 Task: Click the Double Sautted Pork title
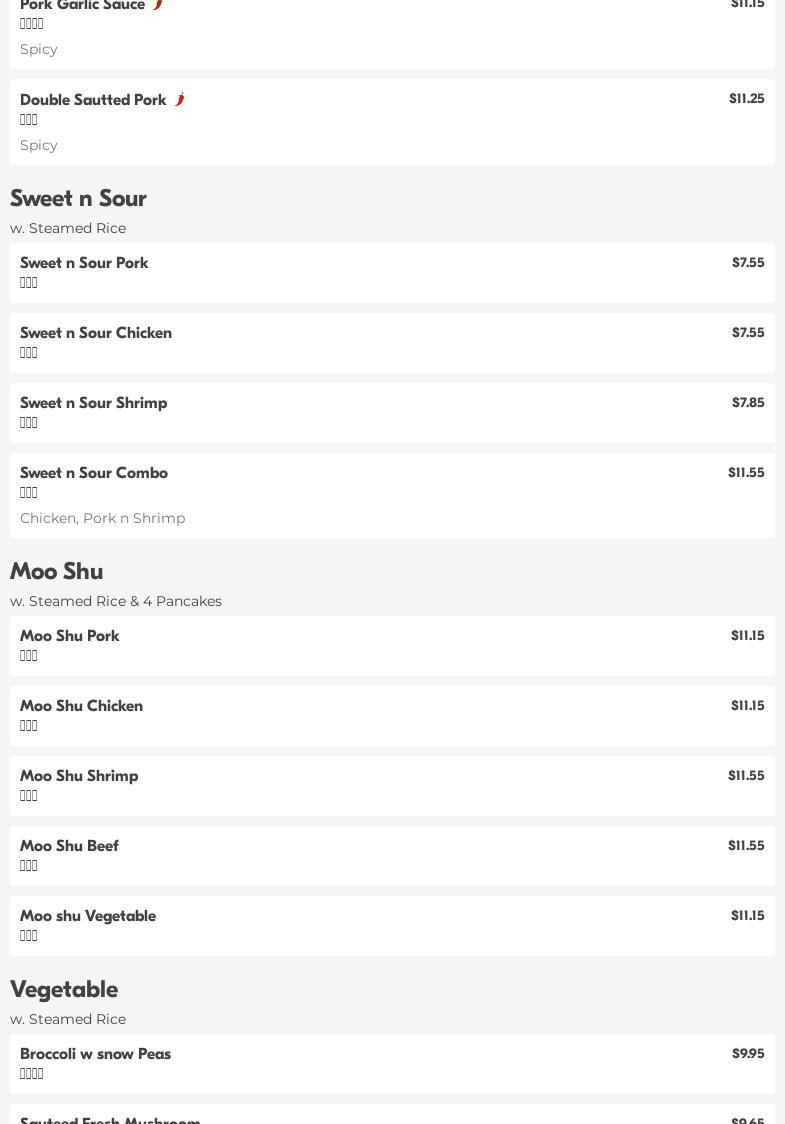click(x=93, y=100)
